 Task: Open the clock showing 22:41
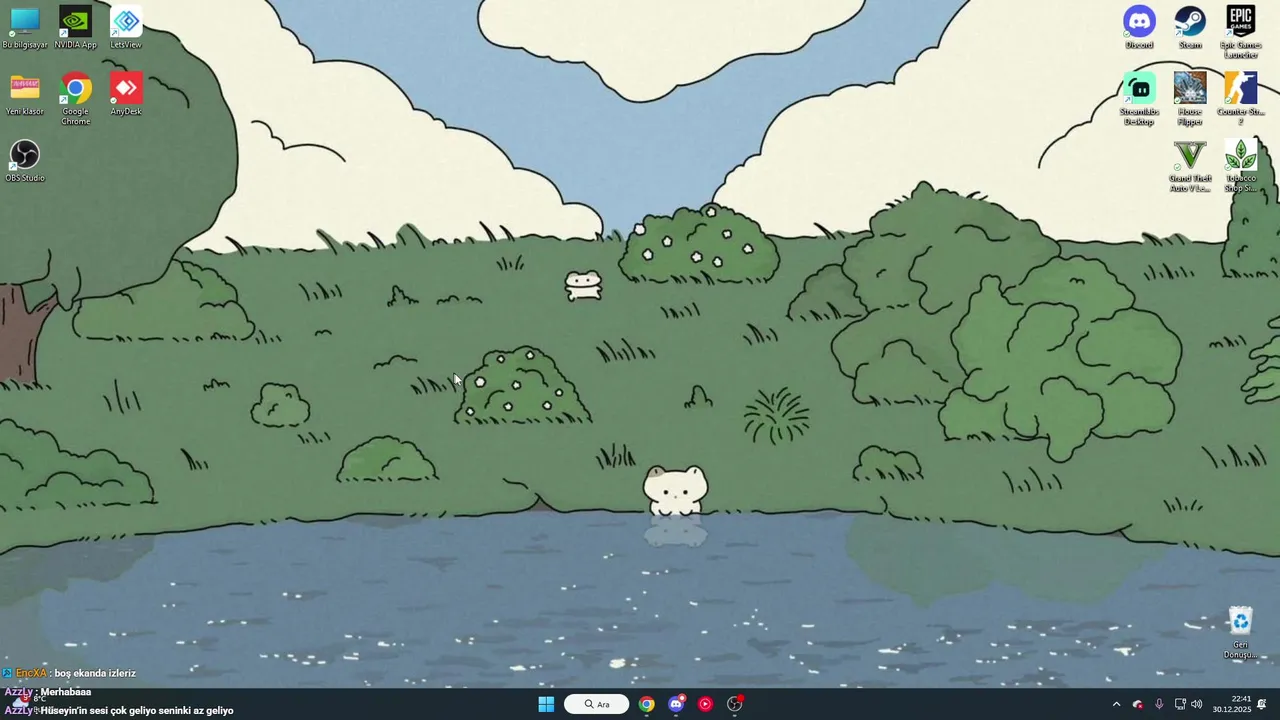1232,704
